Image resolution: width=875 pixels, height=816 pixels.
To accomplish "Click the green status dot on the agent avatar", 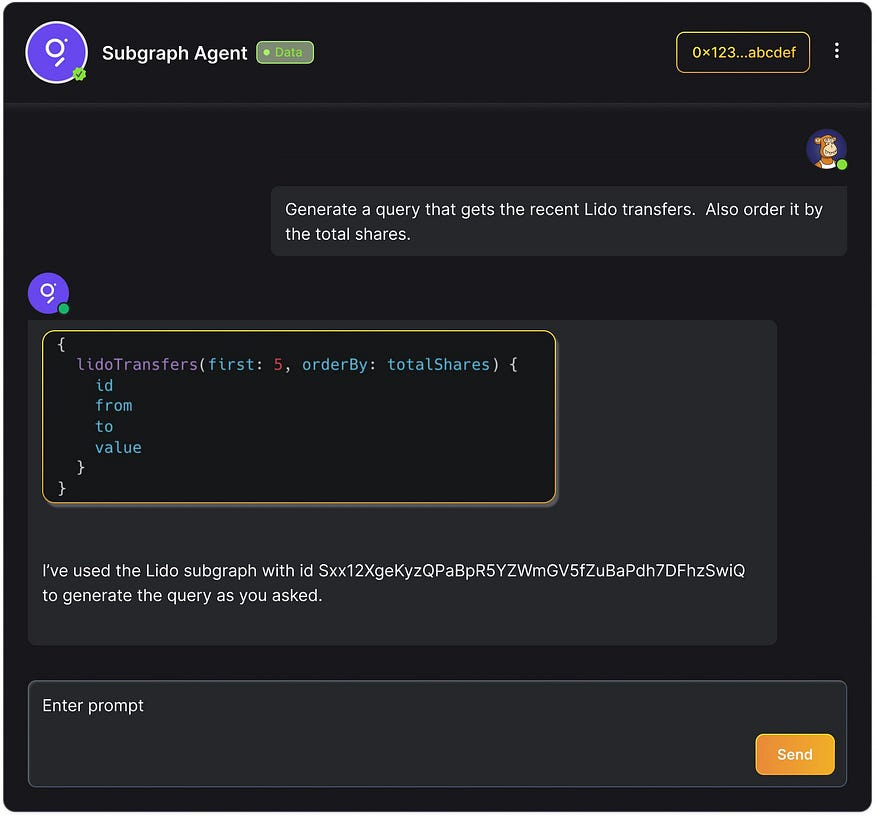I will [63, 308].
